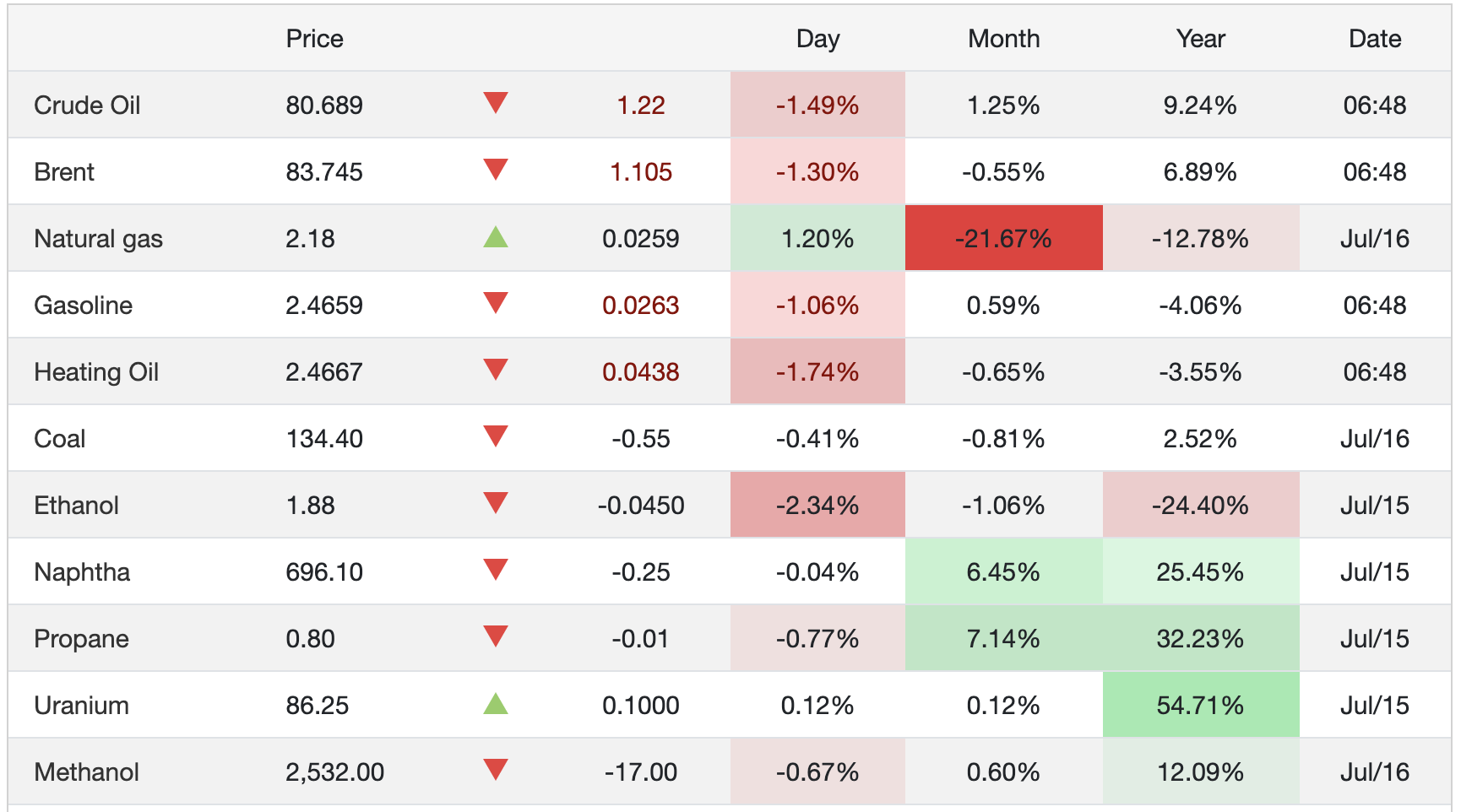
Task: Click the red down arrow in Naphtha row
Action: click(x=496, y=570)
